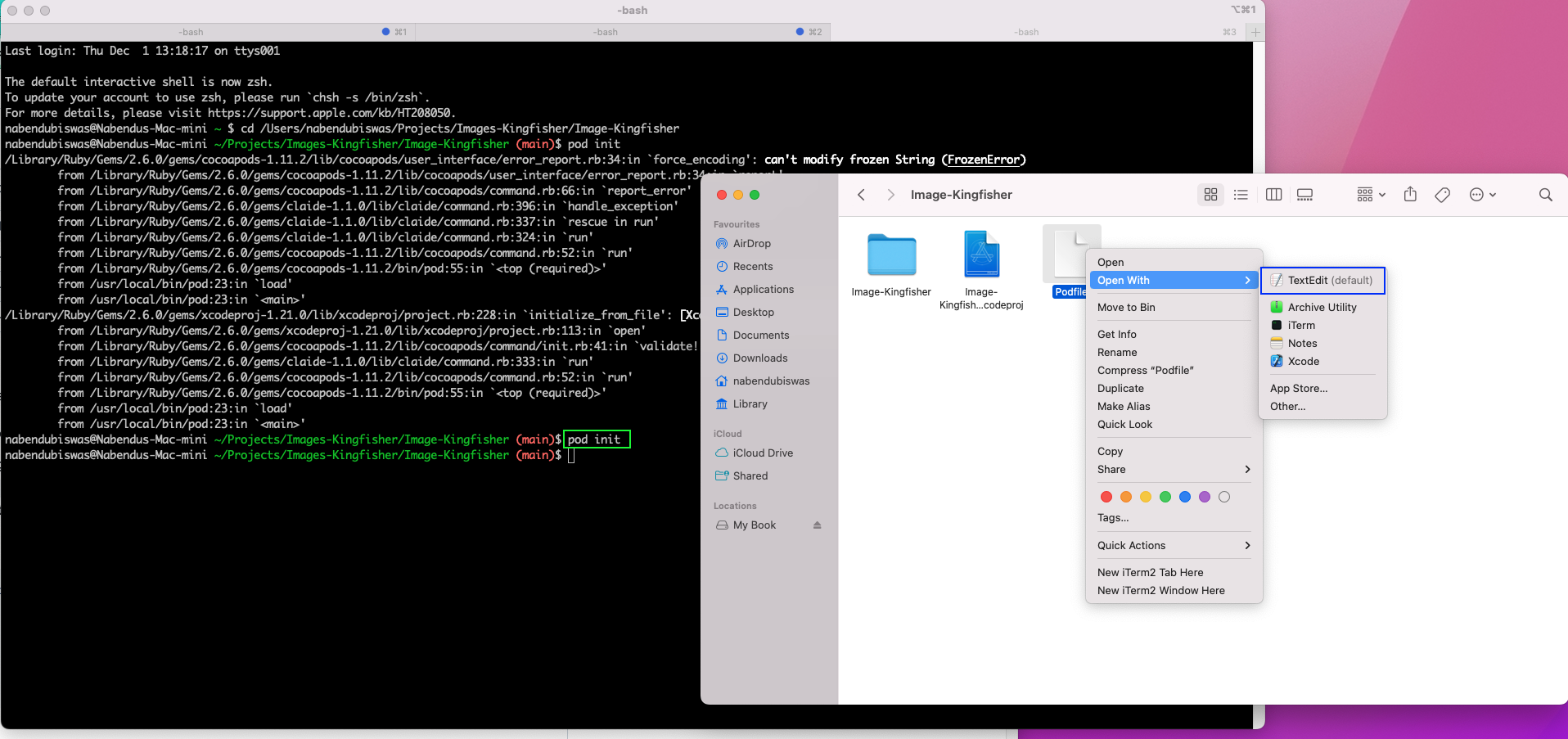This screenshot has height=739, width=1568.
Task: Expand the Share submenu
Action: click(1173, 470)
